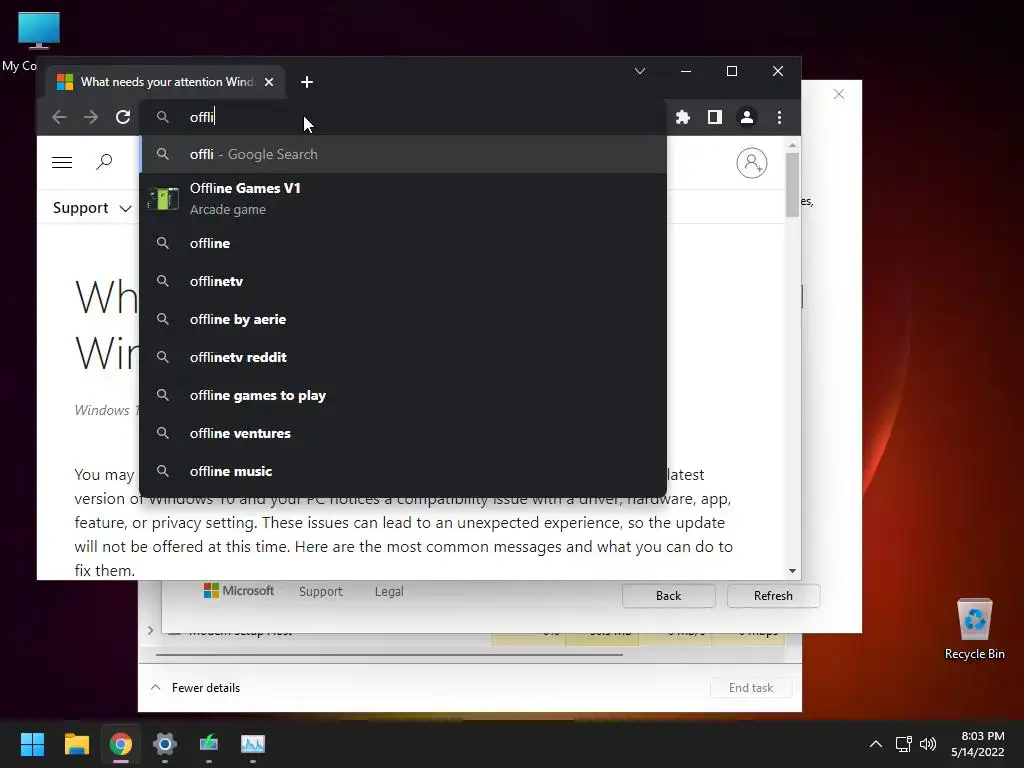Pick 'offline ventures' suggestion
The image size is (1024, 768).
coord(403,433)
